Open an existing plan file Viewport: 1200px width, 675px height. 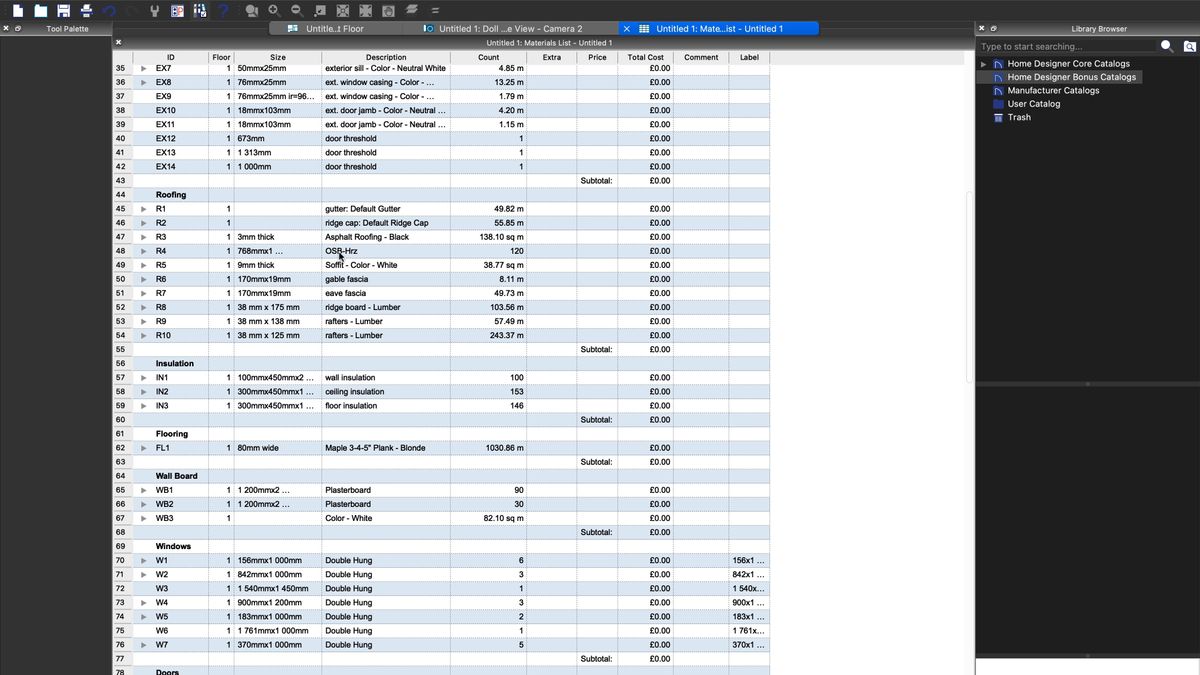coord(39,9)
